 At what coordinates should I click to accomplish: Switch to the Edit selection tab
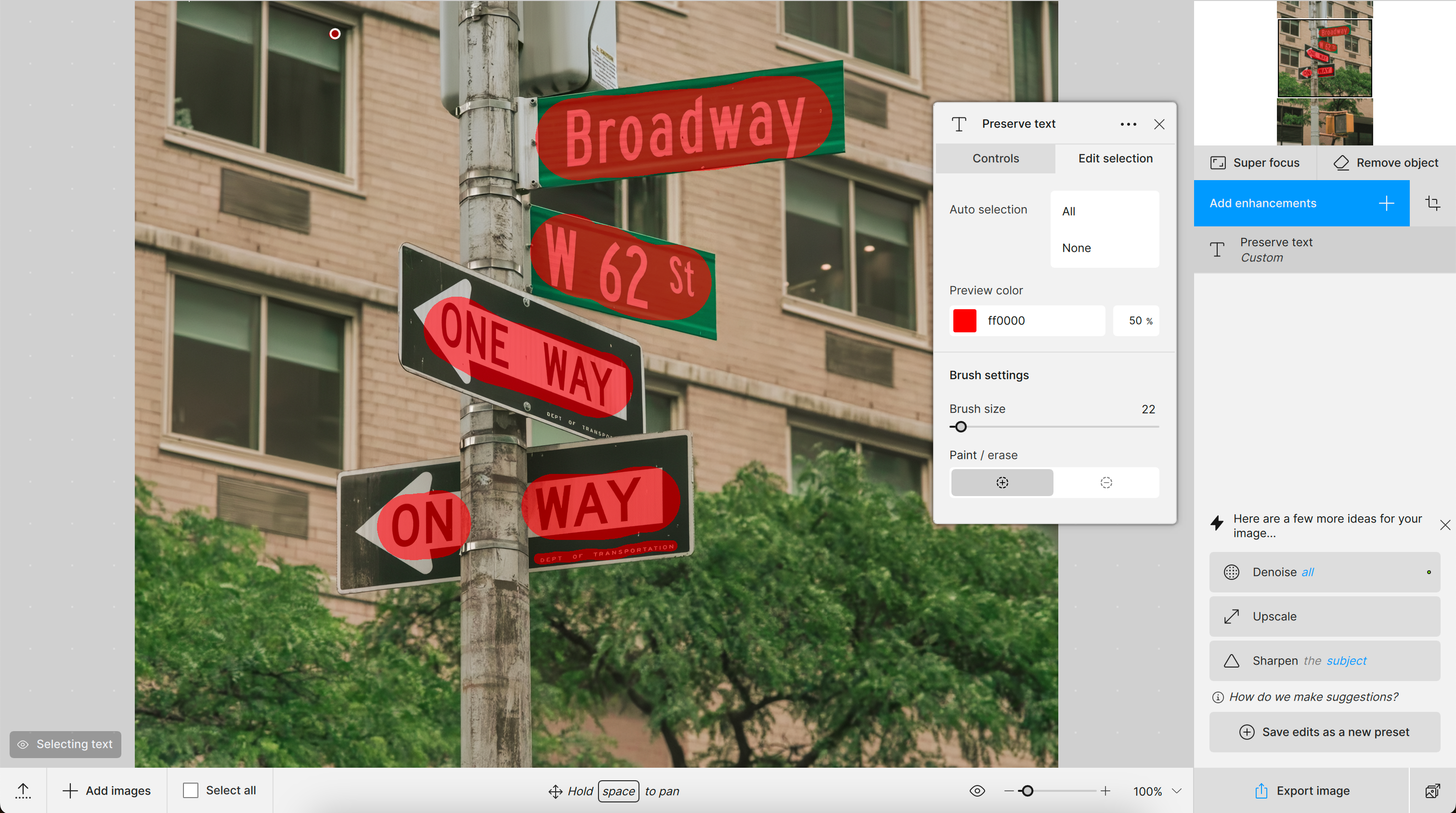[x=1115, y=158]
